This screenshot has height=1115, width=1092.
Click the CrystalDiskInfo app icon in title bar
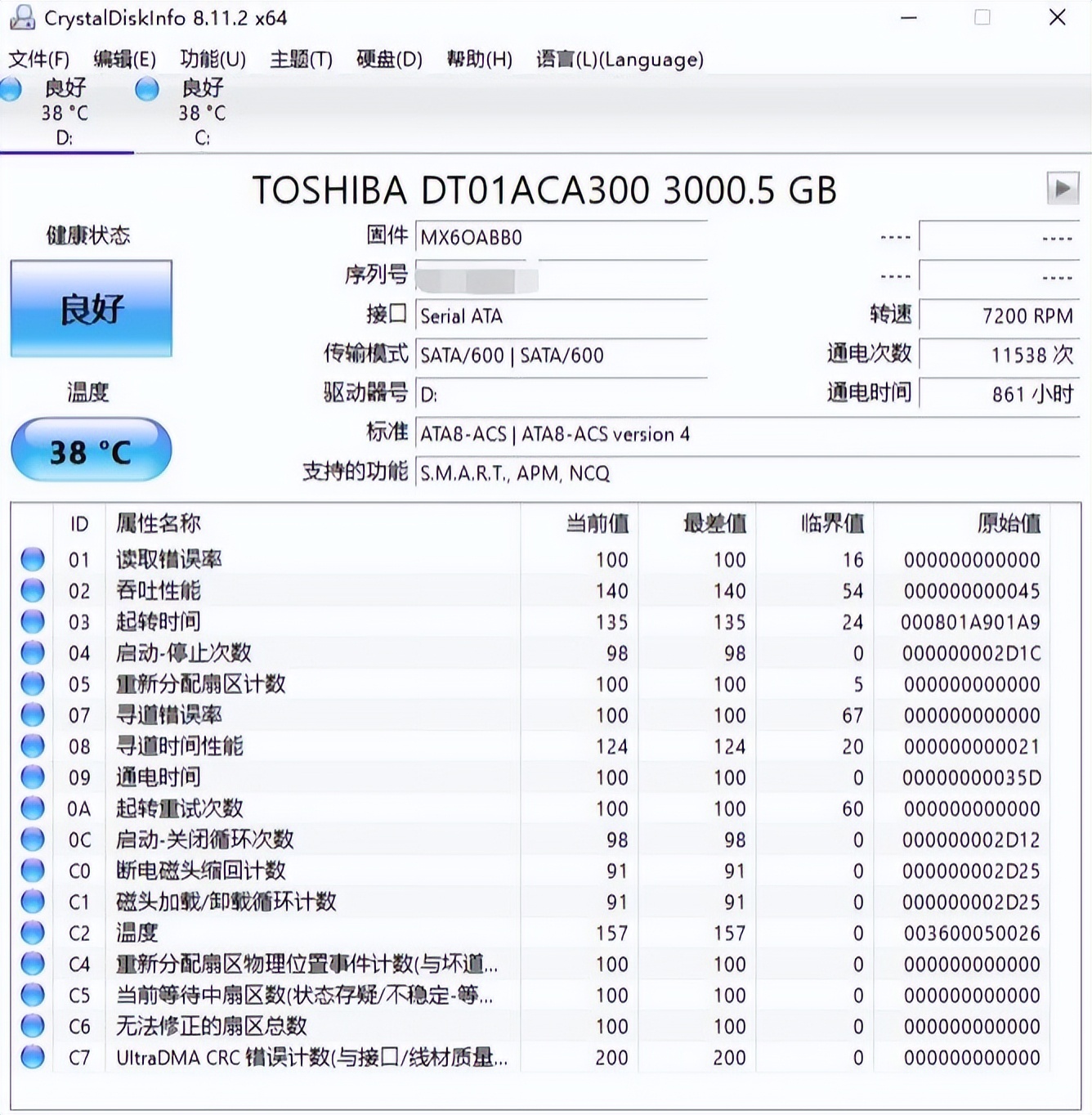coord(21,17)
